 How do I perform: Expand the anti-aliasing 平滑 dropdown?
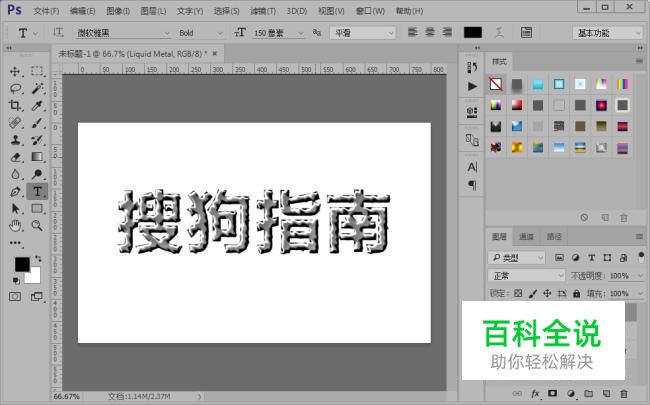(x=390, y=33)
